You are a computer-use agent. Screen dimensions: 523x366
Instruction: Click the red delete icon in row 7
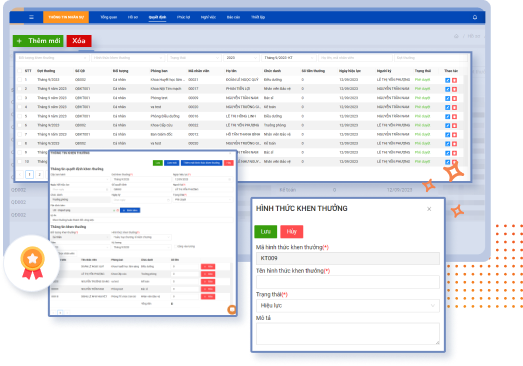(x=454, y=135)
